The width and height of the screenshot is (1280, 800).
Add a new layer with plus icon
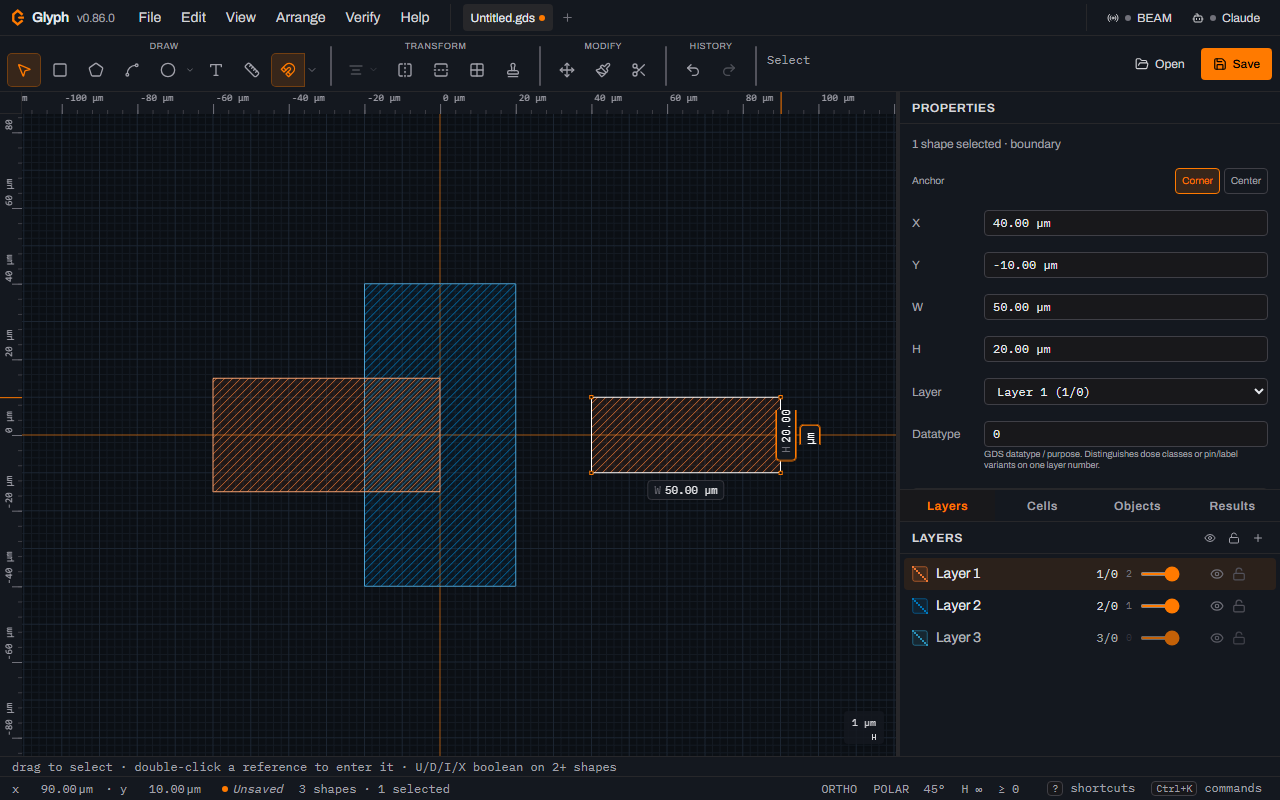tap(1258, 538)
